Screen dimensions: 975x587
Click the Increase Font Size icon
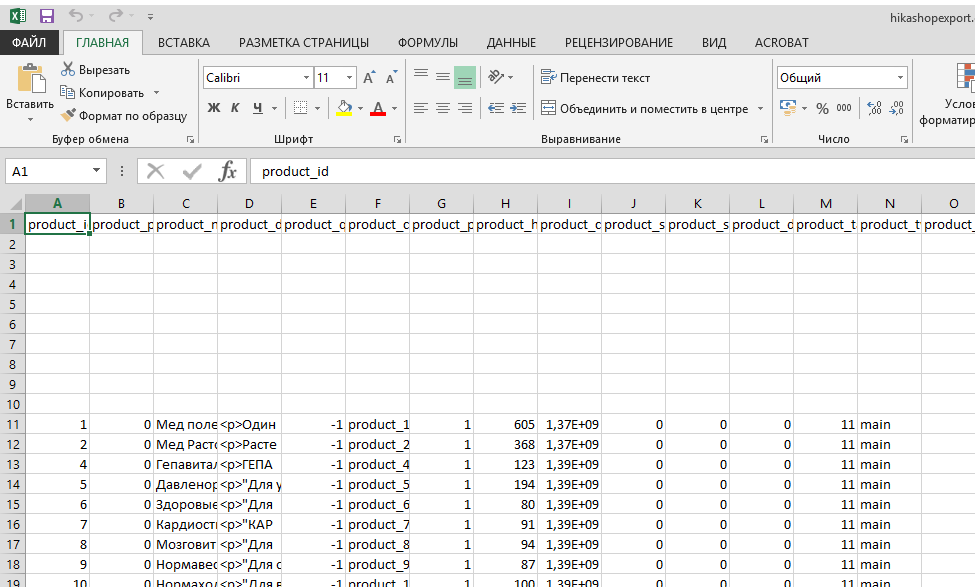click(369, 78)
